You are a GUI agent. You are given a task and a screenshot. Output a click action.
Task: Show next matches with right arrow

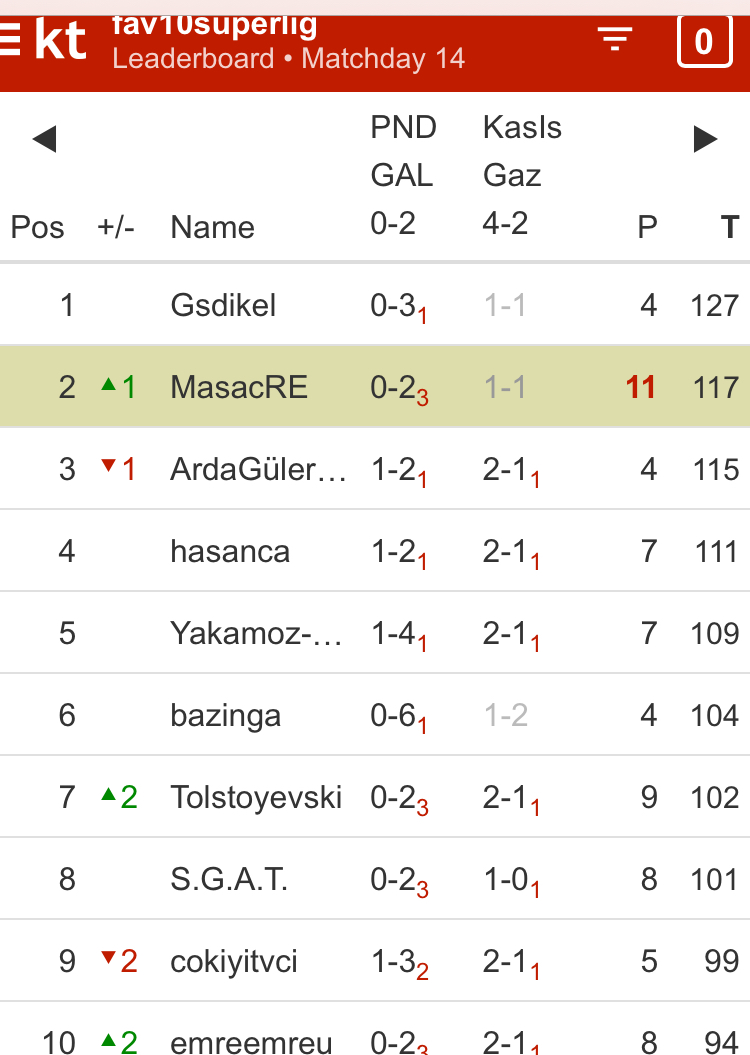click(706, 140)
